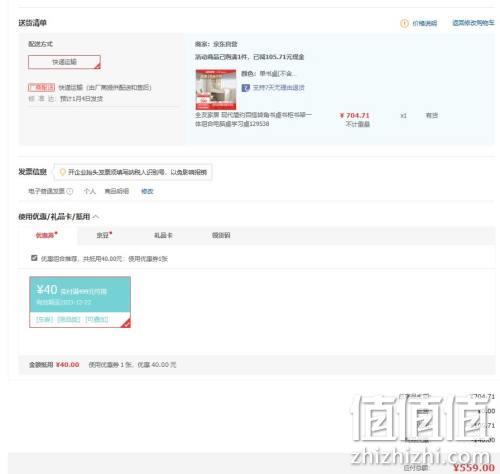Click the red corner checkmark on the ¥40 coupon
The height and width of the screenshot is (474, 500).
click(126, 323)
